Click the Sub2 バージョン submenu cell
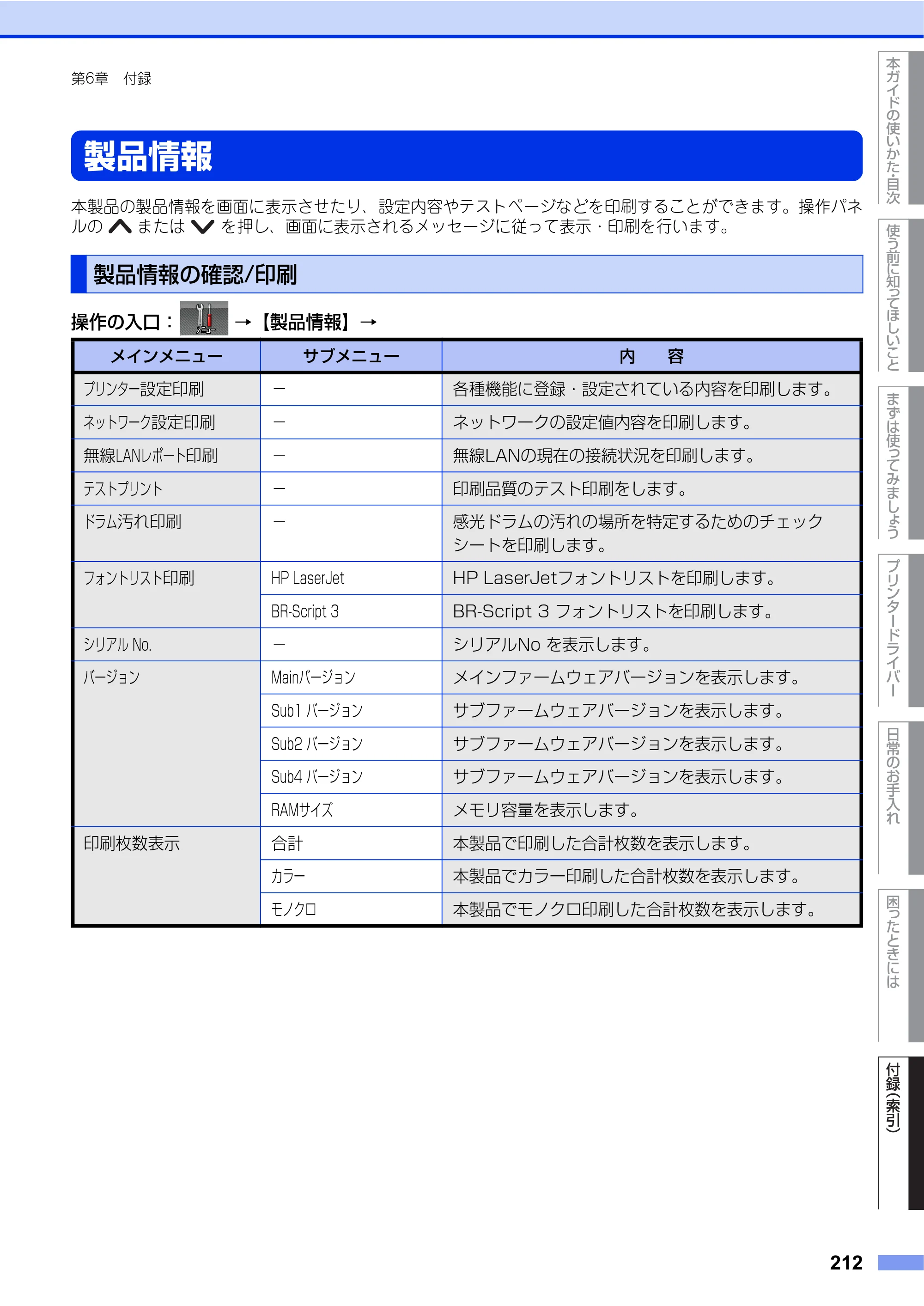Screen dimensions: 924x1306 click(x=351, y=743)
